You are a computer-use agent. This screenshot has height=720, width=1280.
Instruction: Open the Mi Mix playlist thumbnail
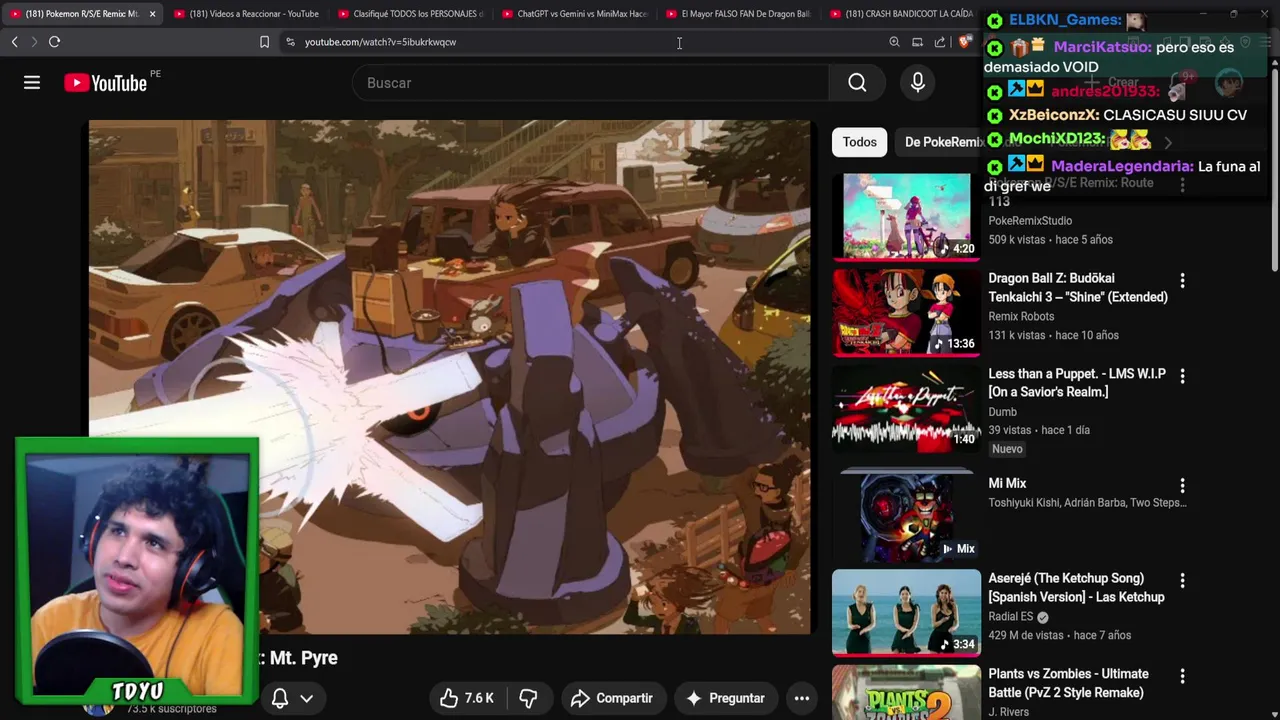pos(906,518)
